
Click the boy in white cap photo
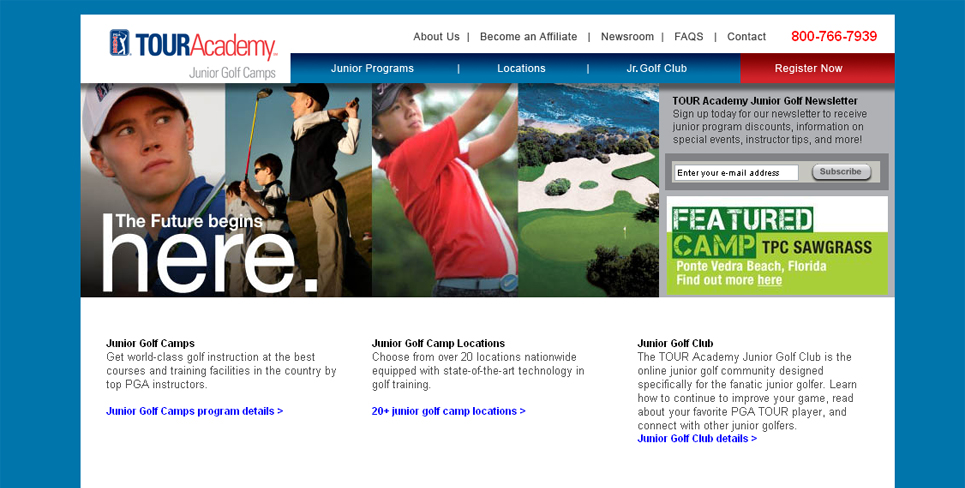coord(153,190)
